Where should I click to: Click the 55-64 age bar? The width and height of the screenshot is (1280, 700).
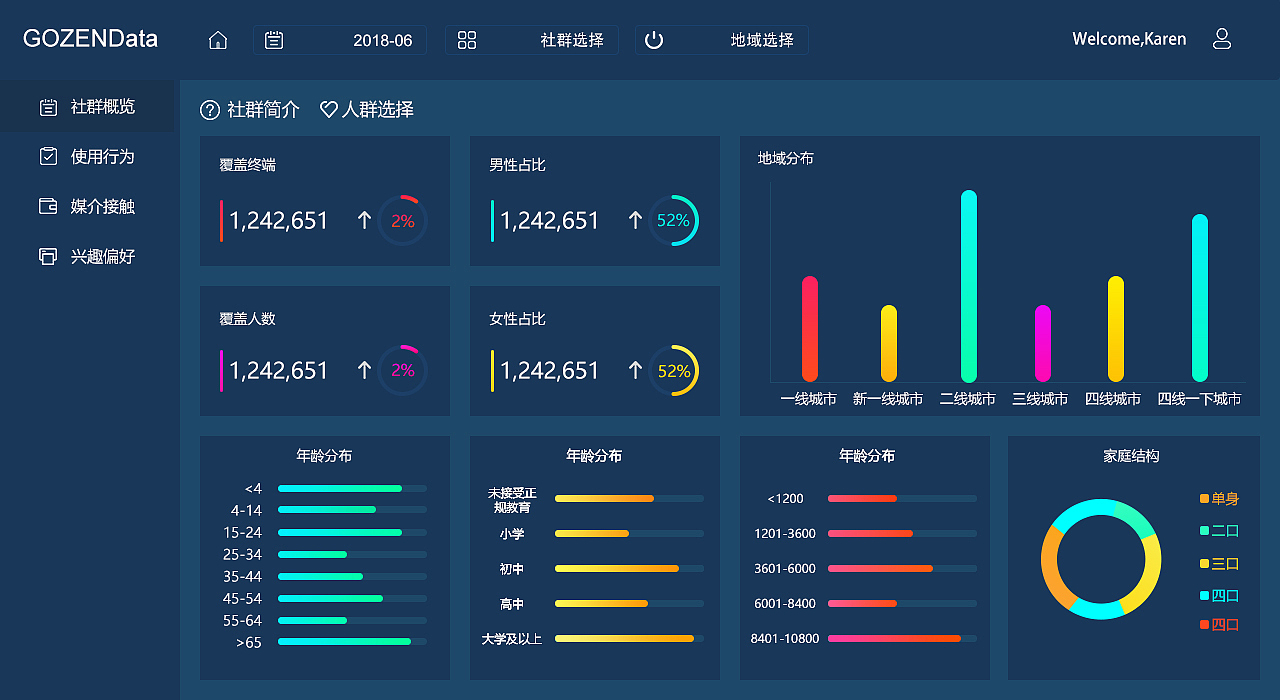(x=352, y=620)
